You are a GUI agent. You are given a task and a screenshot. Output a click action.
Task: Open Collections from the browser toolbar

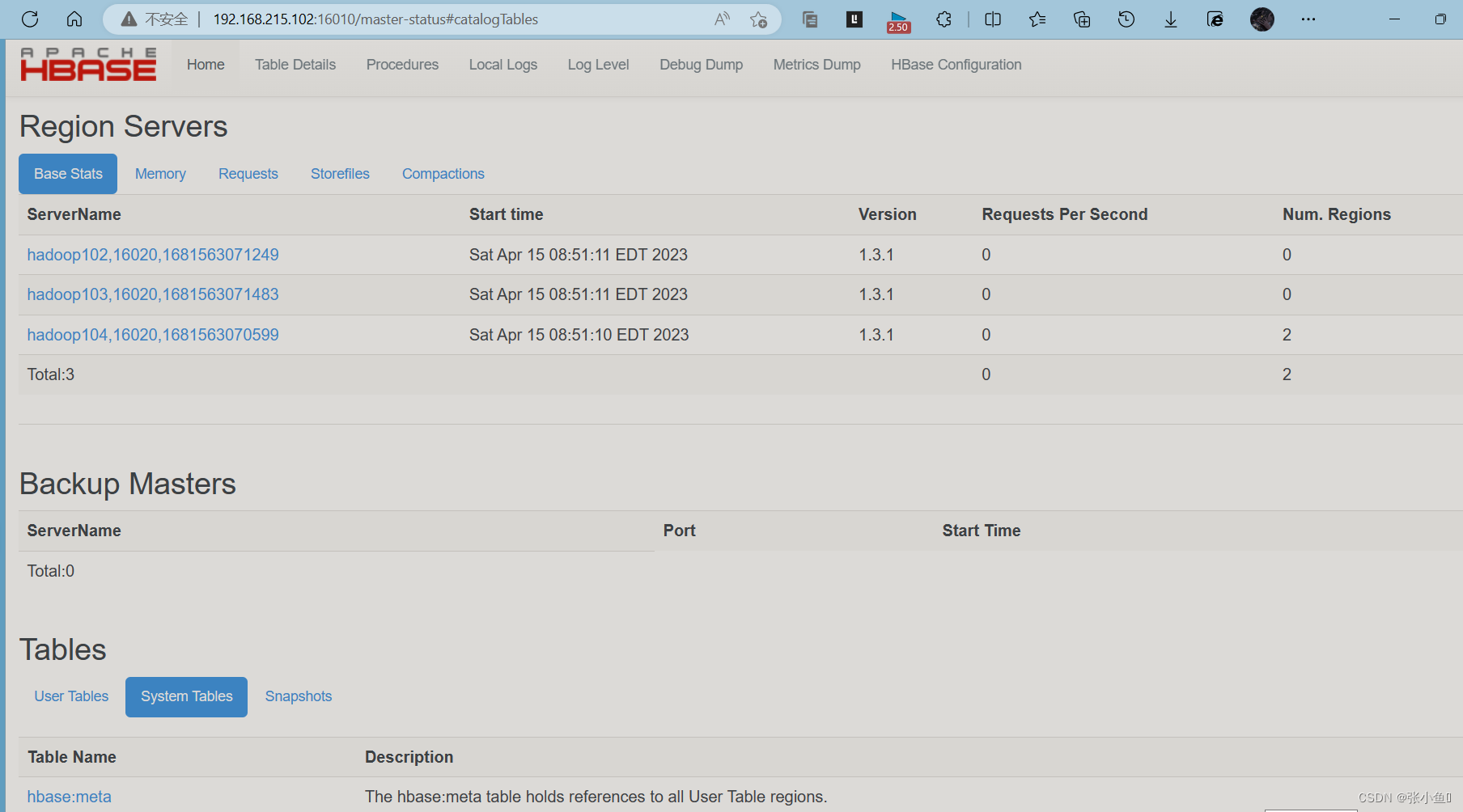click(x=1081, y=19)
